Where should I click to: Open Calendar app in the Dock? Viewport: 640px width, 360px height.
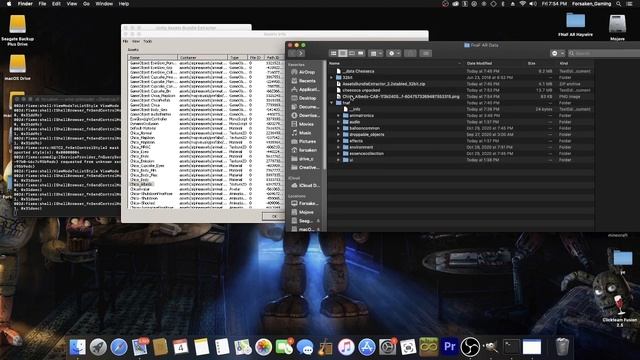(x=181, y=347)
